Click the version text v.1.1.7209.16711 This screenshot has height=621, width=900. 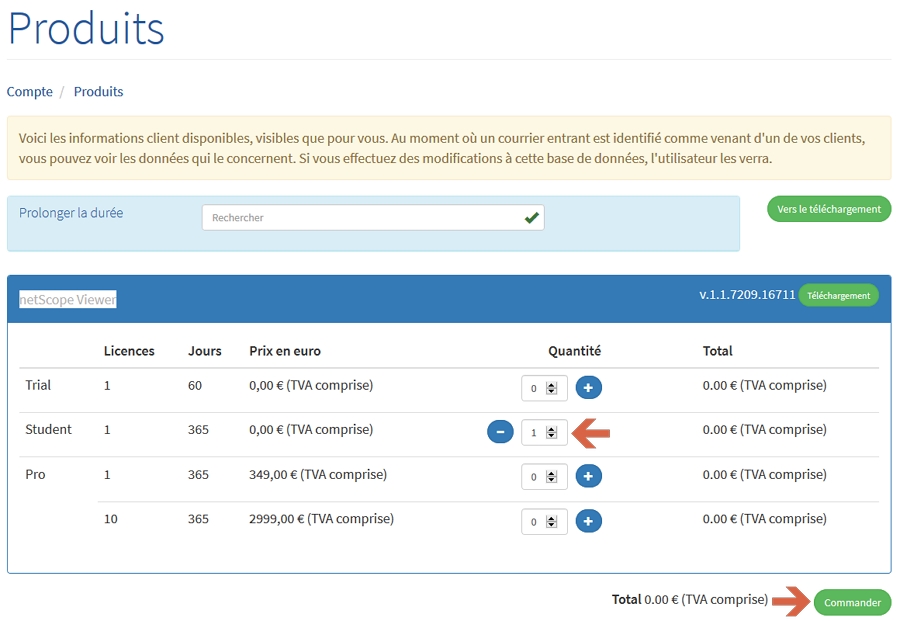[747, 295]
